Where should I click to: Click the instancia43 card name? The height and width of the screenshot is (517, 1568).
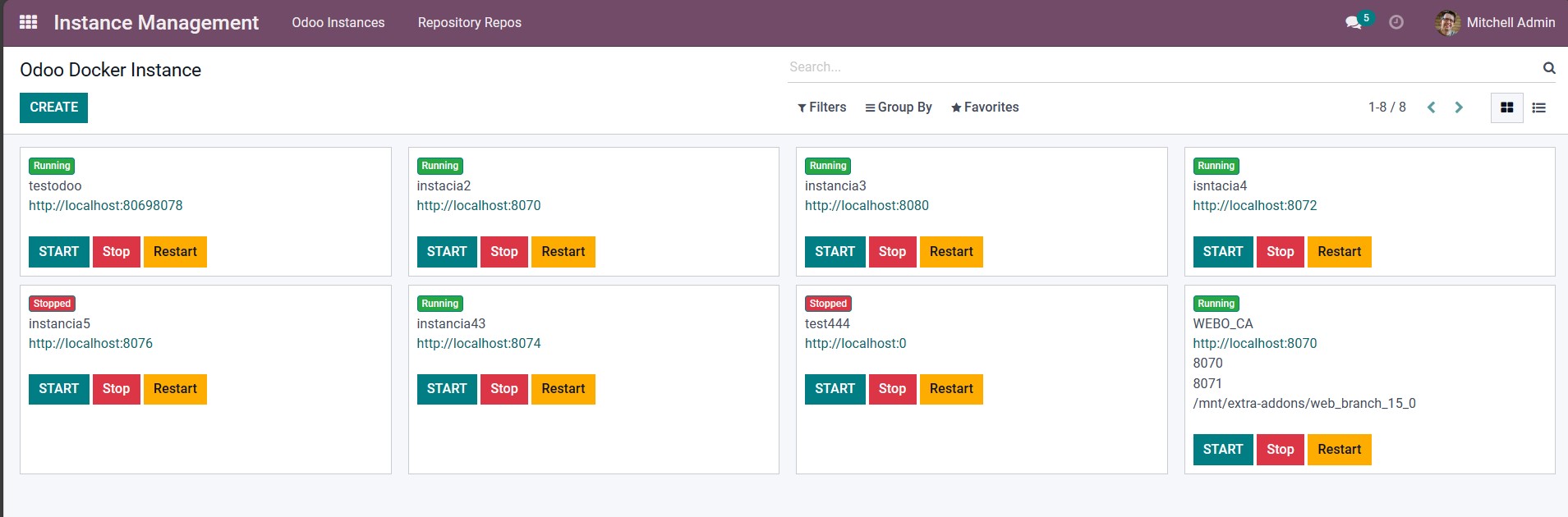click(451, 324)
